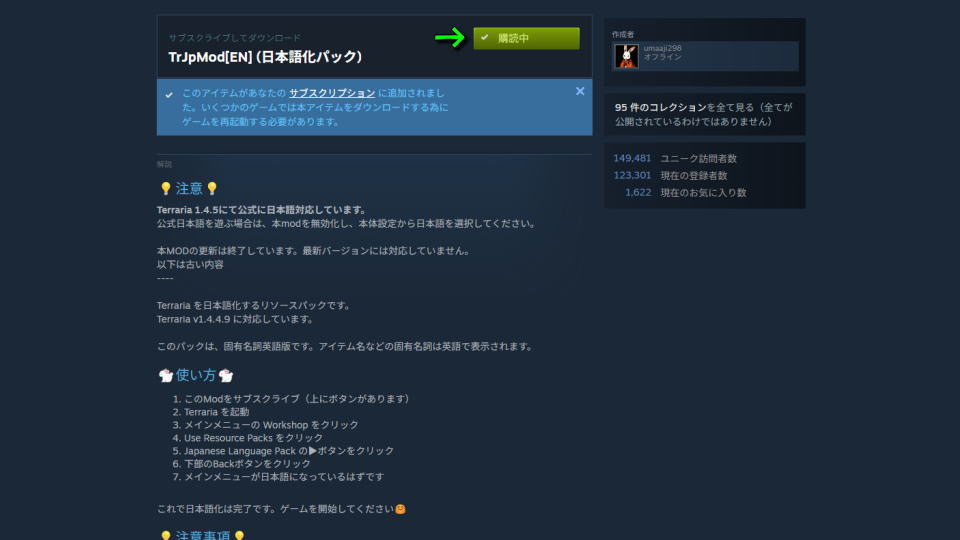Click left squirrel emoji beside 使い方 heading
Image resolution: width=960 pixels, height=540 pixels.
click(x=166, y=375)
